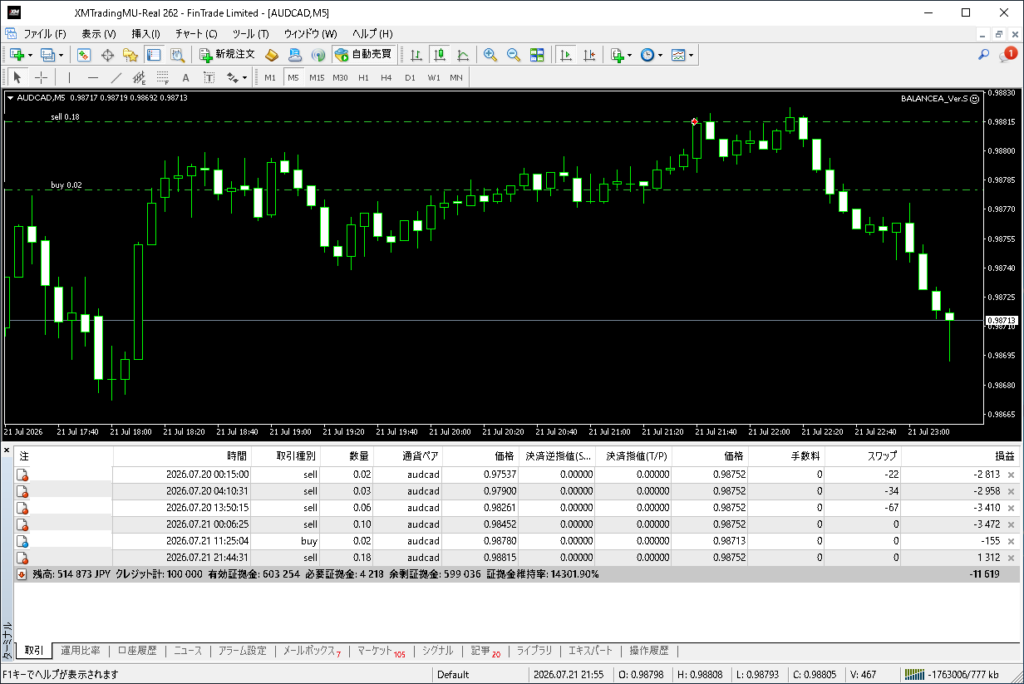
Task: Switch to the 口座履歴 tab
Action: pyautogui.click(x=137, y=651)
